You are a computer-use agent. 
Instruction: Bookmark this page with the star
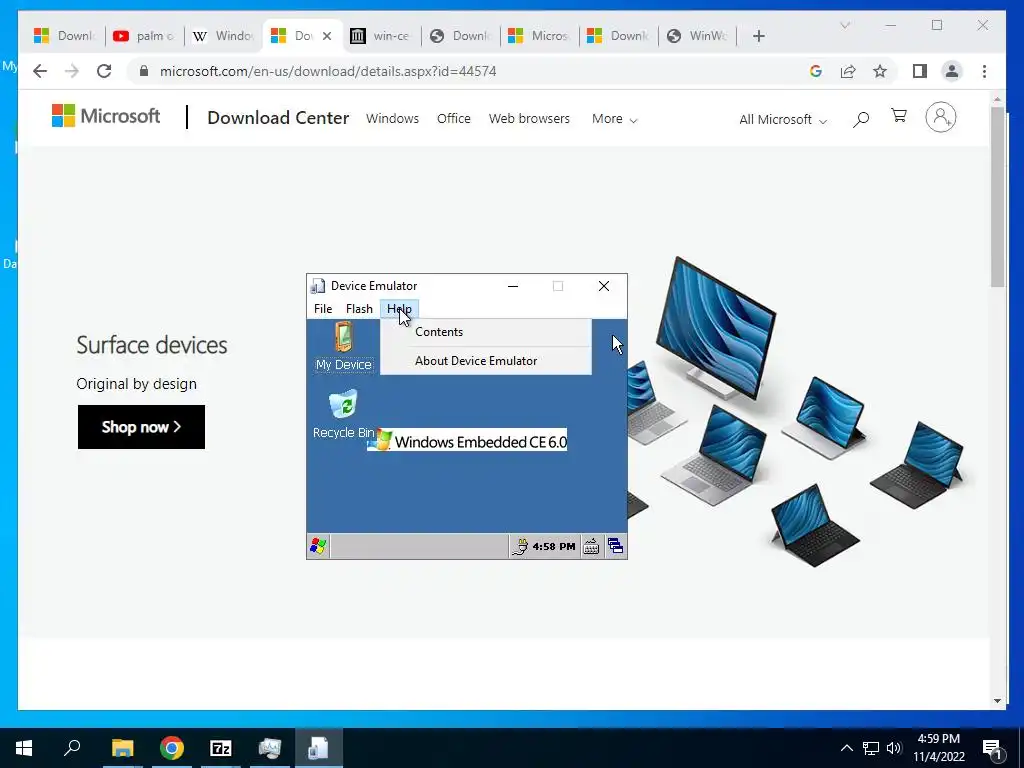pyautogui.click(x=880, y=71)
